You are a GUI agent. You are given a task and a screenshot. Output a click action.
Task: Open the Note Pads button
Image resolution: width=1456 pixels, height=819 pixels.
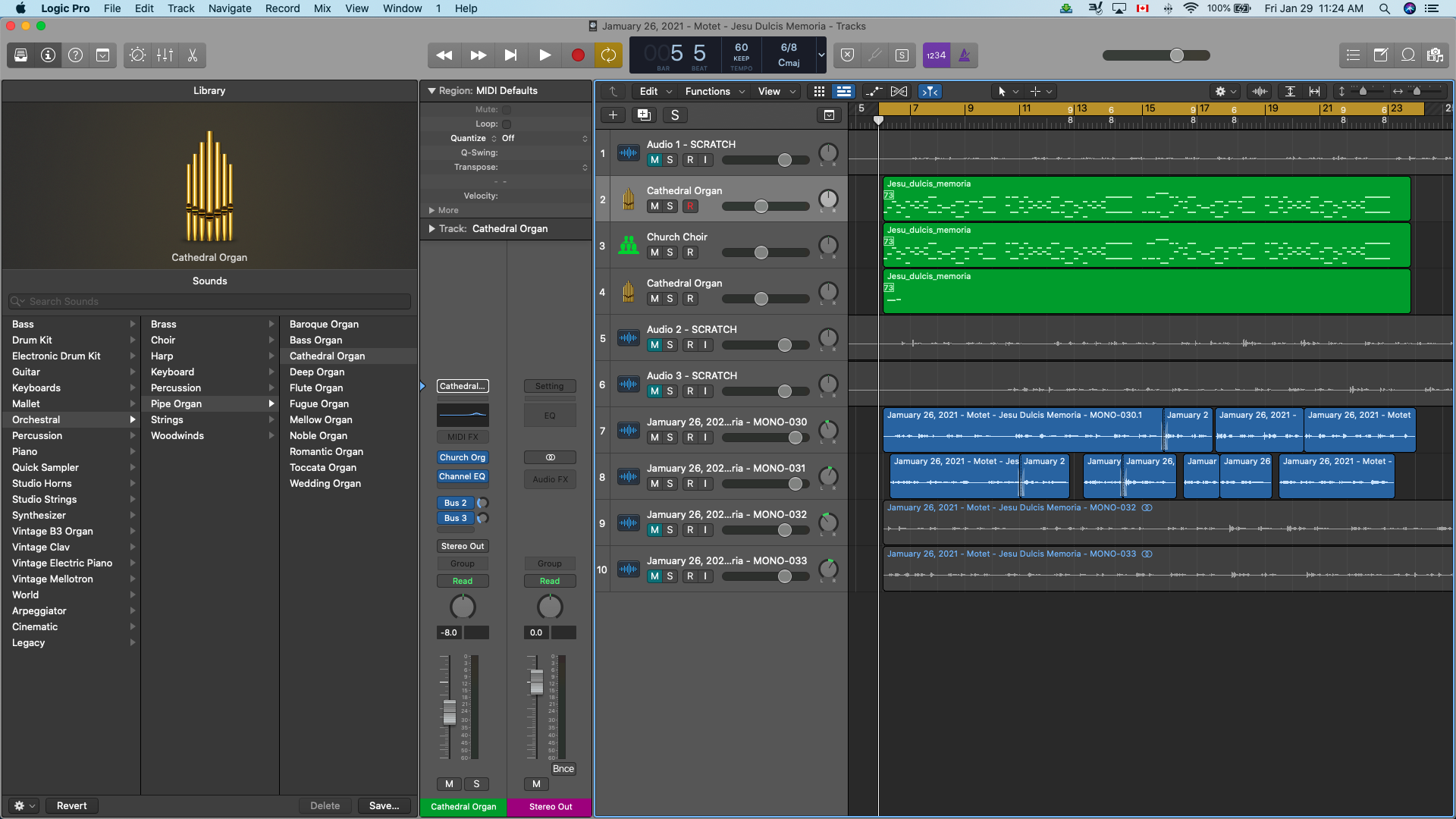(1380, 55)
